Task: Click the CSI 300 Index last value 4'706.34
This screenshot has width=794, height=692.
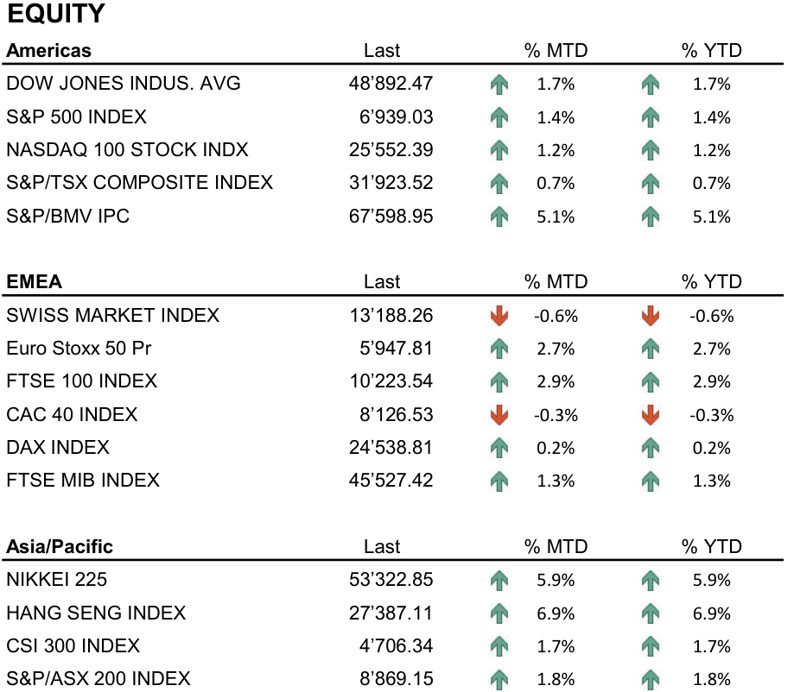Action: (x=395, y=646)
